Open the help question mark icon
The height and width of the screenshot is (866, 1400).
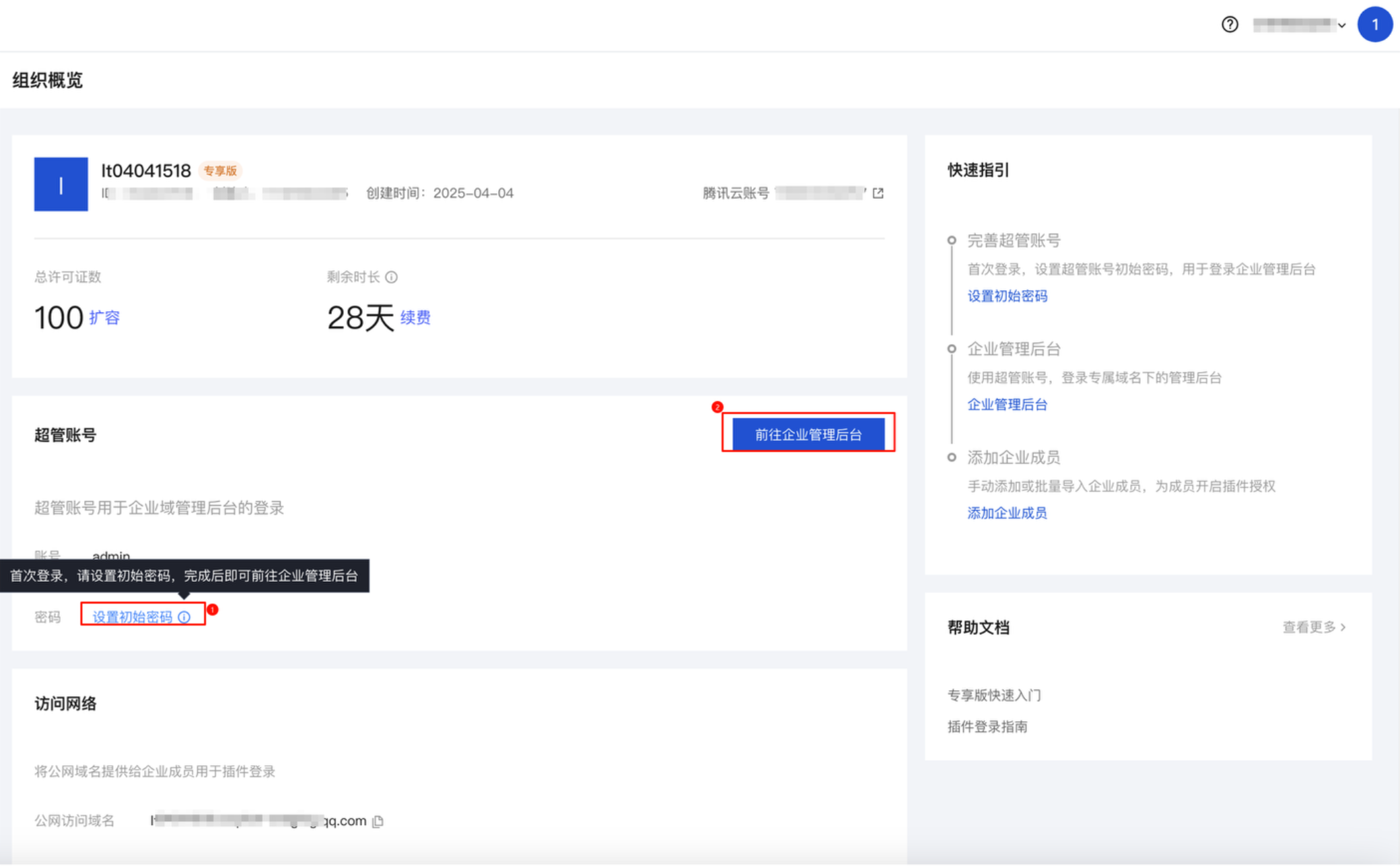point(1230,25)
